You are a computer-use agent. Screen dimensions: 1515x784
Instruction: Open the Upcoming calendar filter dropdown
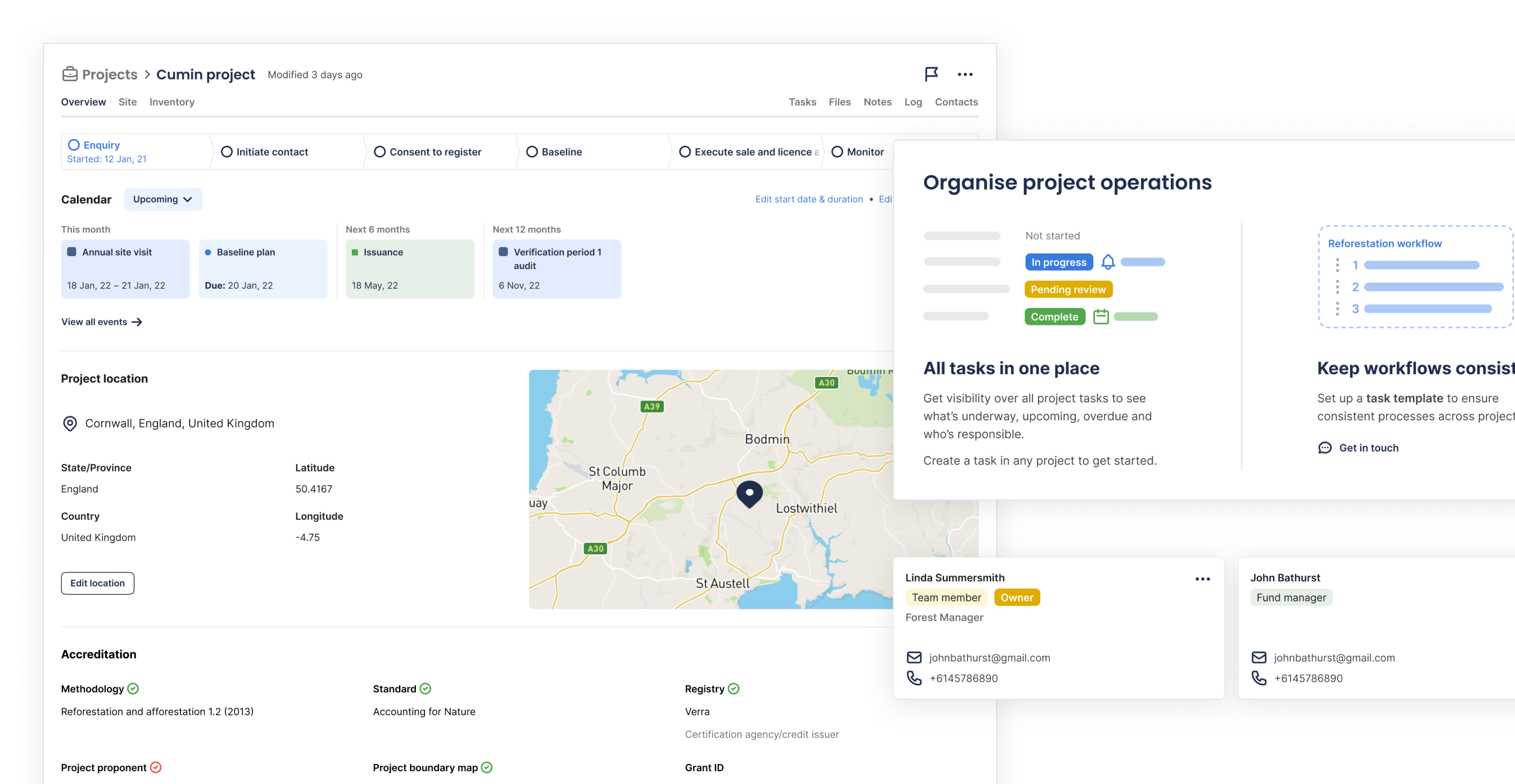point(163,199)
